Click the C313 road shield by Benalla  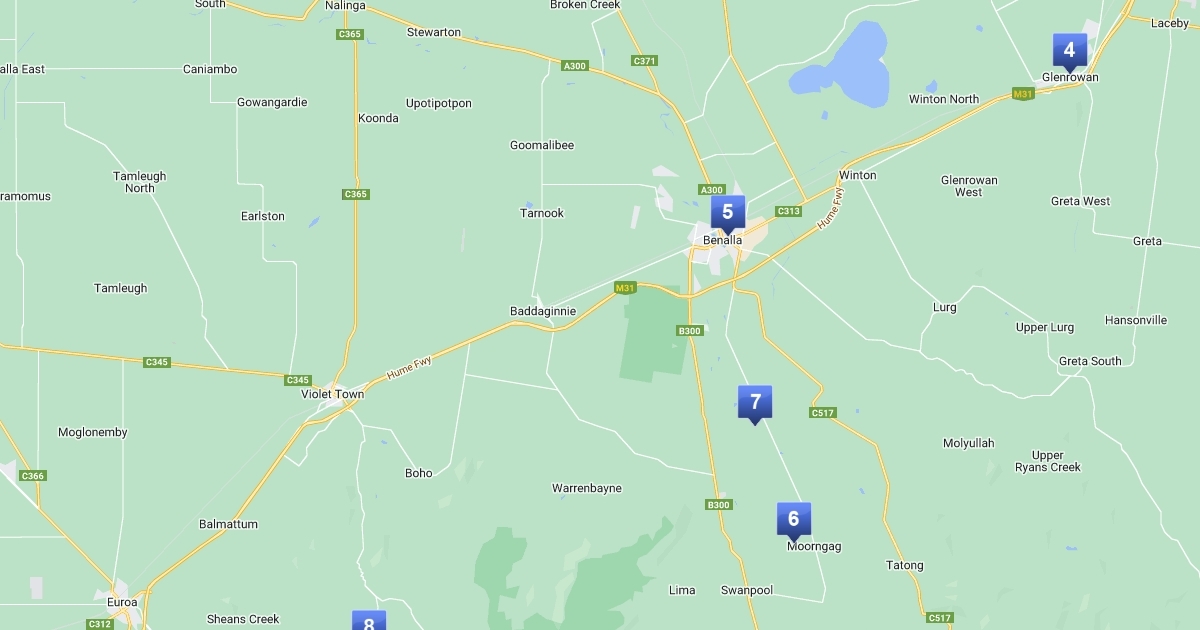789,211
